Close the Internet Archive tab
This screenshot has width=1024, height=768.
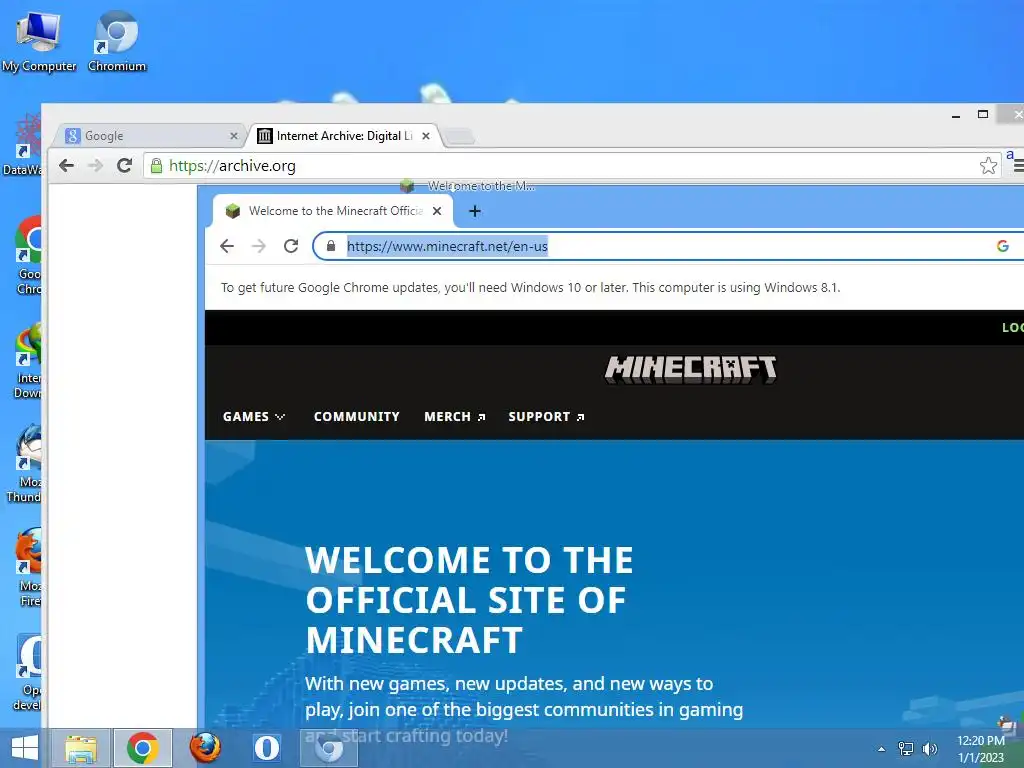click(x=426, y=136)
